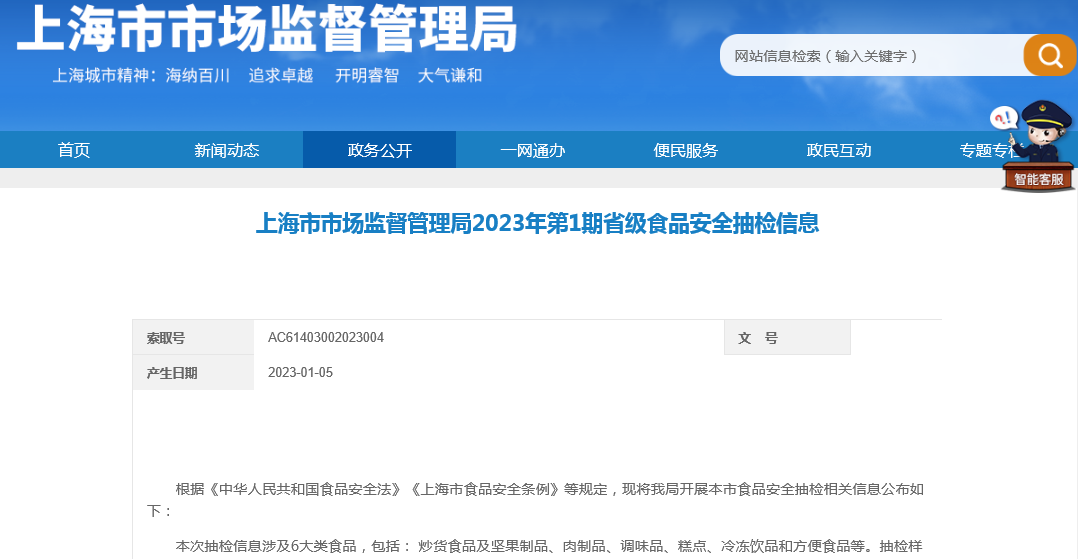
Task: Click the 智能客服 sign label
Action: pos(1038,180)
